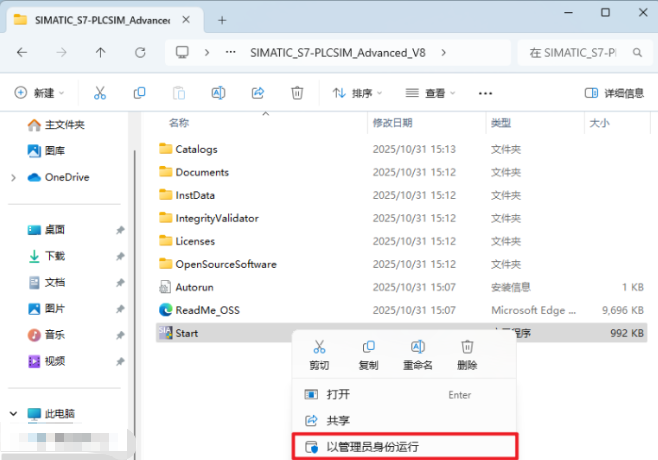The width and height of the screenshot is (658, 460).
Task: Click the Delete trash icon in toolbar
Action: [x=297, y=93]
